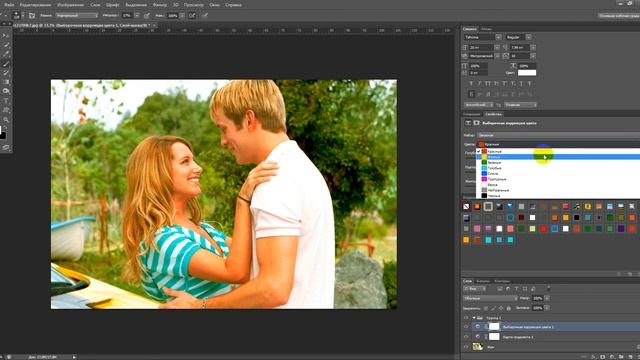Toggle pressure for opacity icon

coord(147,16)
